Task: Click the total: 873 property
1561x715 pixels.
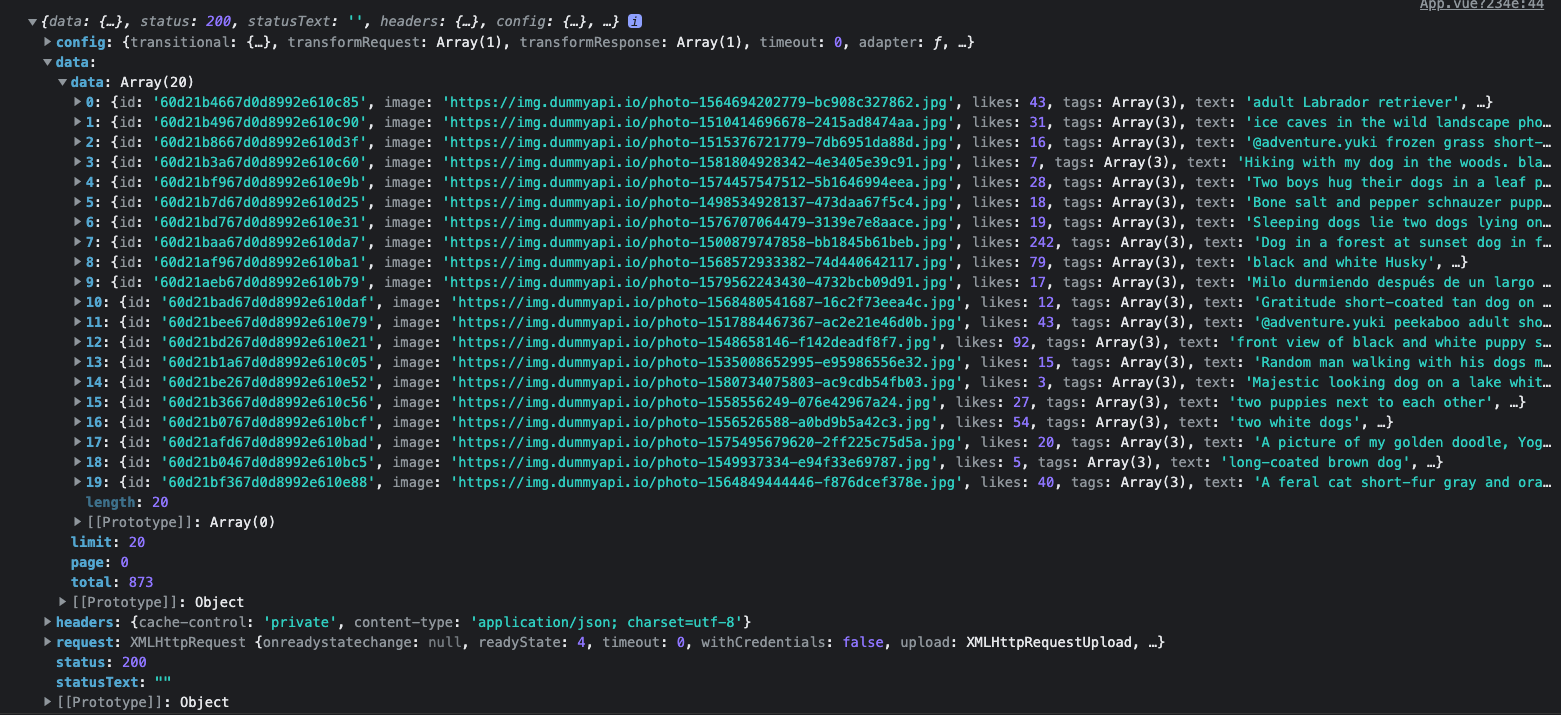Action: [x=112, y=582]
